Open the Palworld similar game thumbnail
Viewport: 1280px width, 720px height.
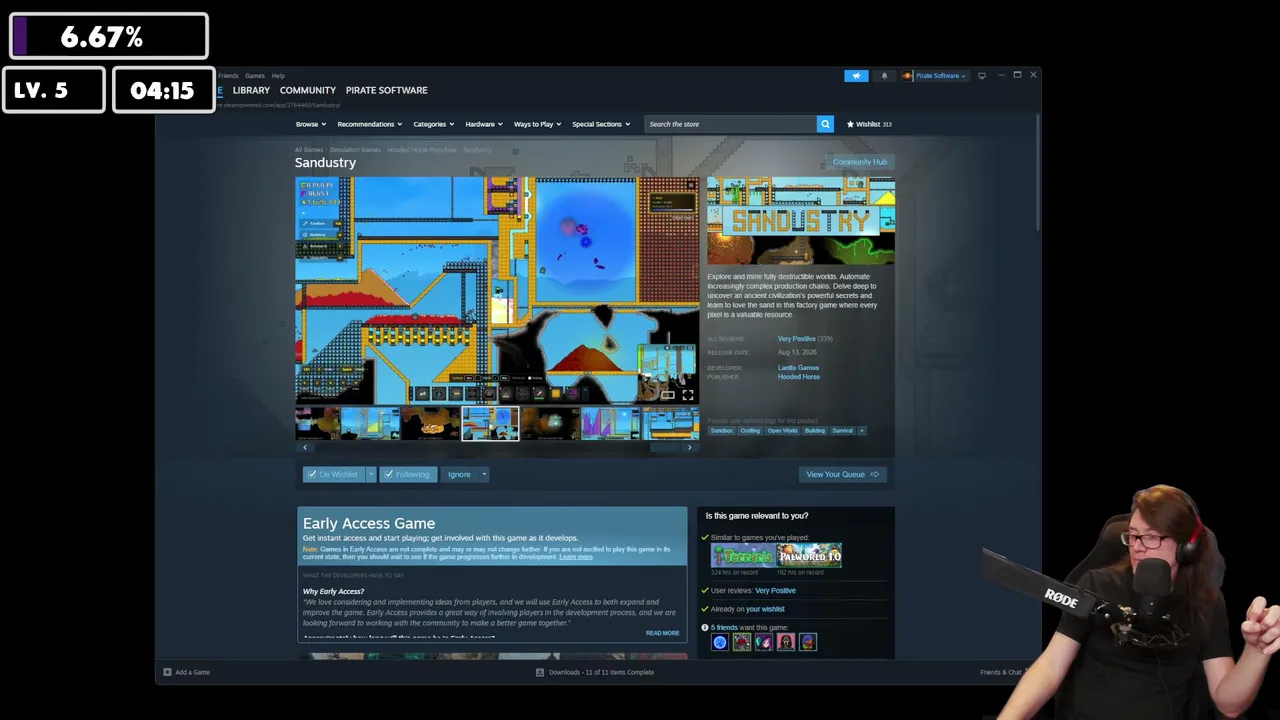(x=810, y=556)
